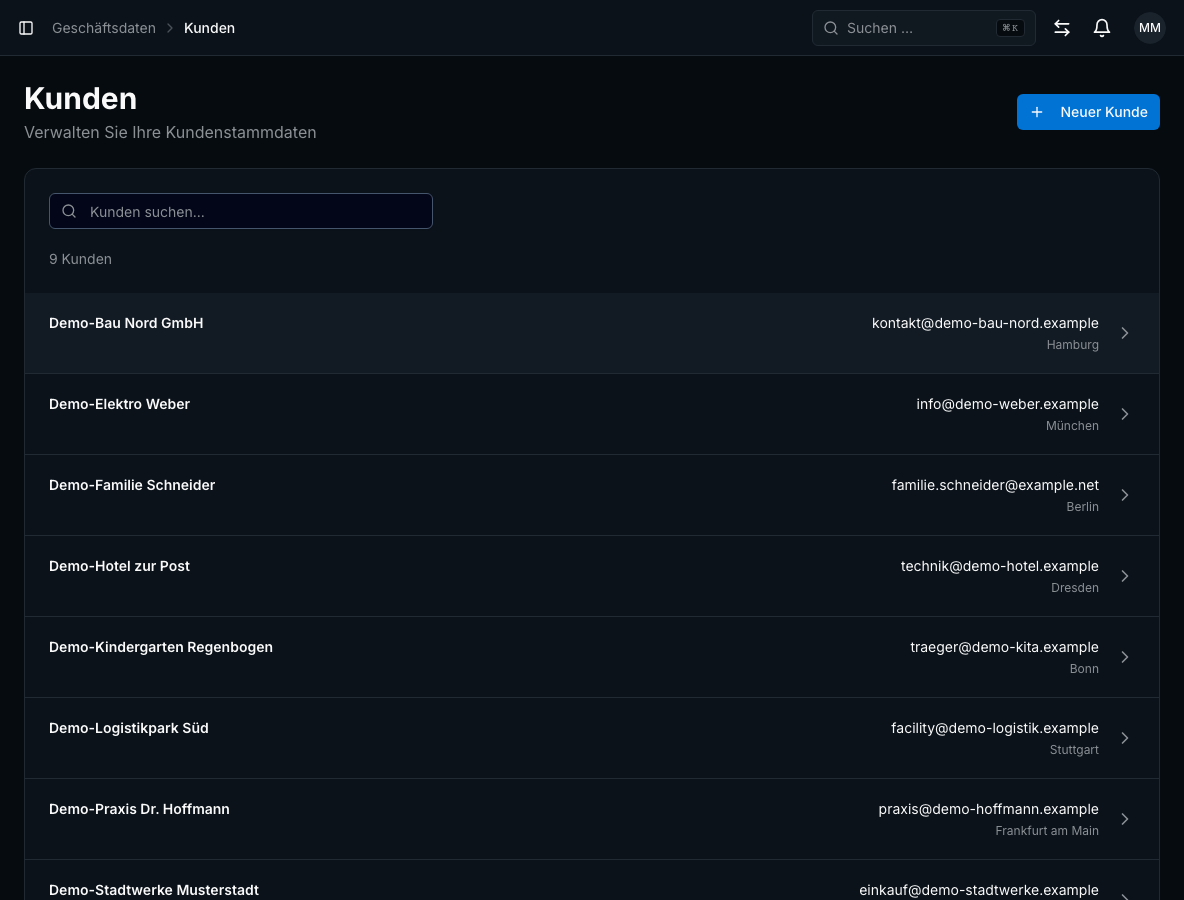
Task: Click the einkauf@demo-stadtwerke.example email
Action: point(979,890)
